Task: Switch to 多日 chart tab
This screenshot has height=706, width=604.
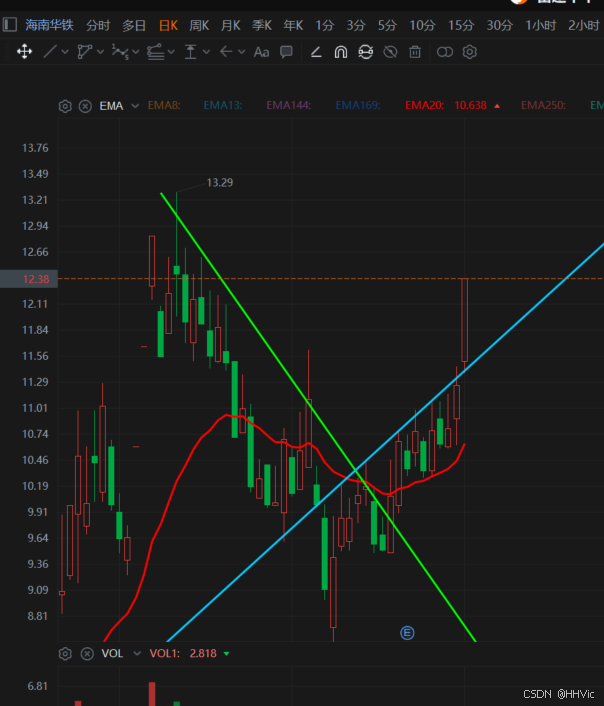Action: click(134, 25)
